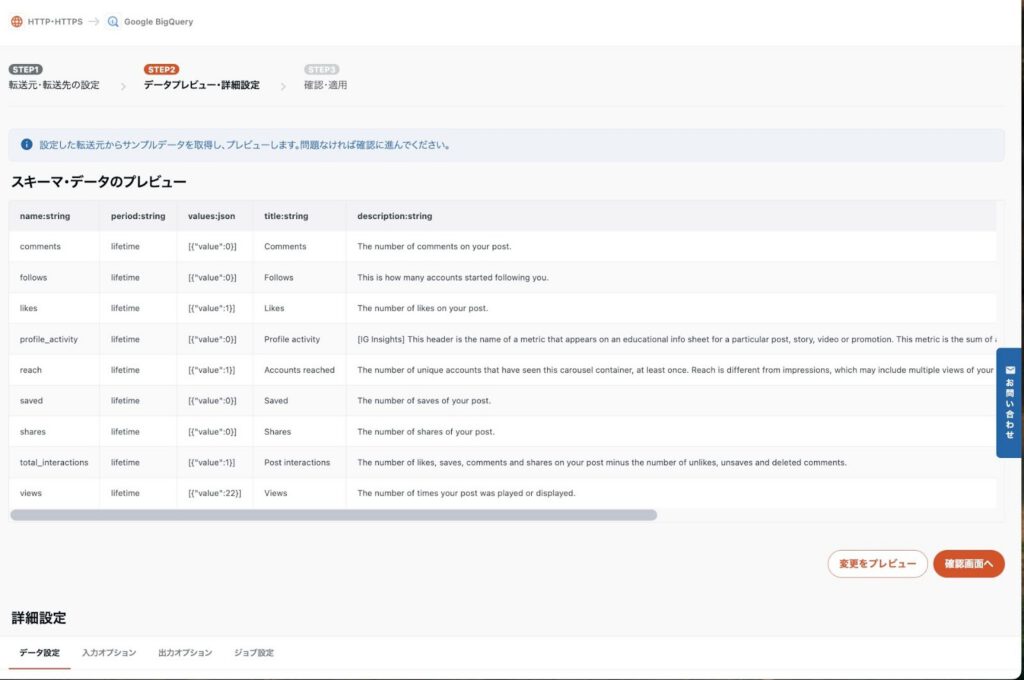Select the 出力オプション tab
The height and width of the screenshot is (680, 1024).
pos(185,653)
